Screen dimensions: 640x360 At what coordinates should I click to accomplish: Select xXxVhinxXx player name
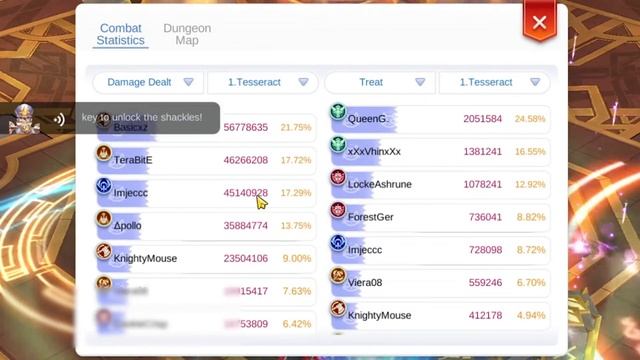click(374, 151)
